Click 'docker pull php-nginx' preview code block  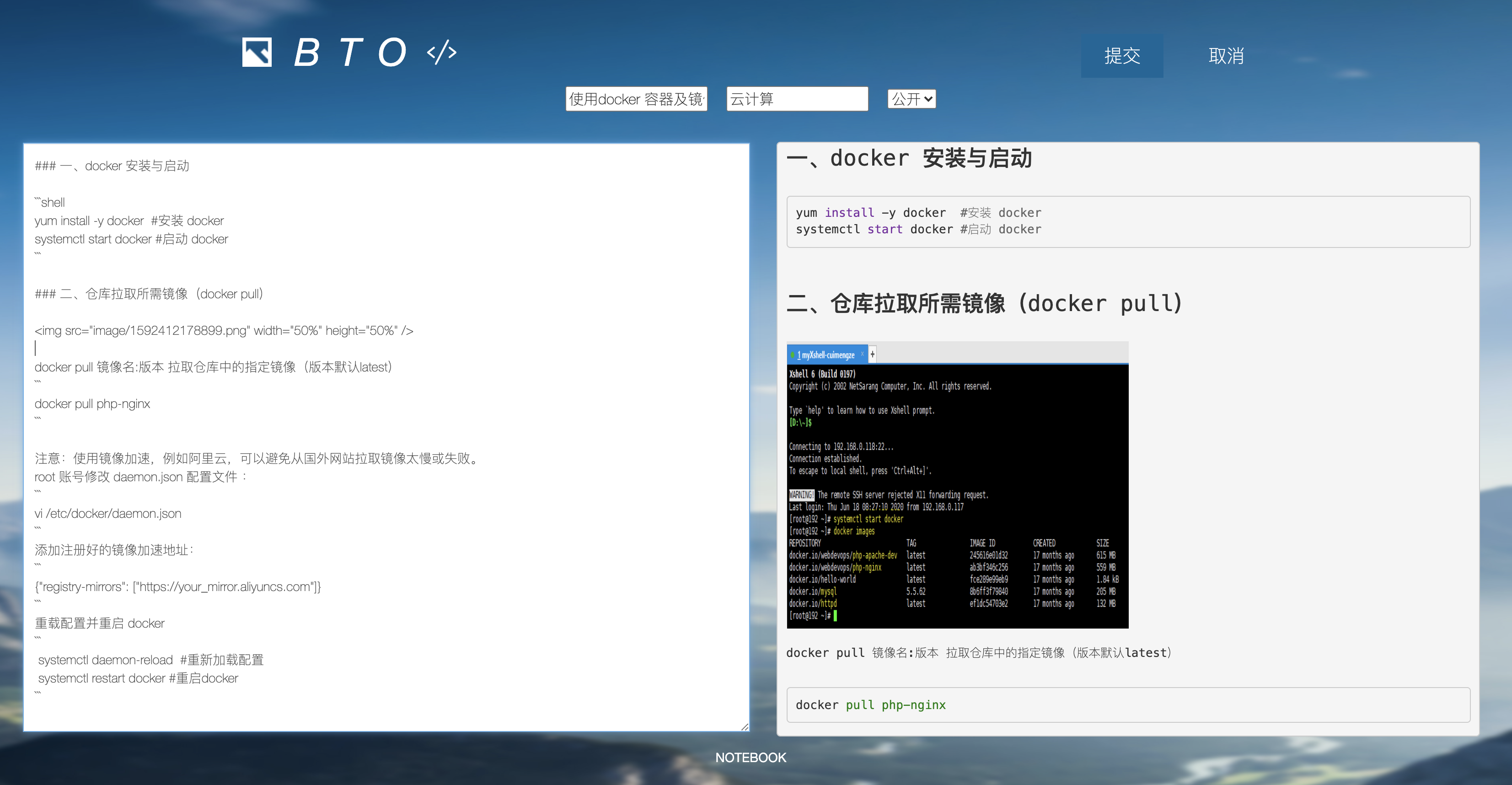(1128, 704)
